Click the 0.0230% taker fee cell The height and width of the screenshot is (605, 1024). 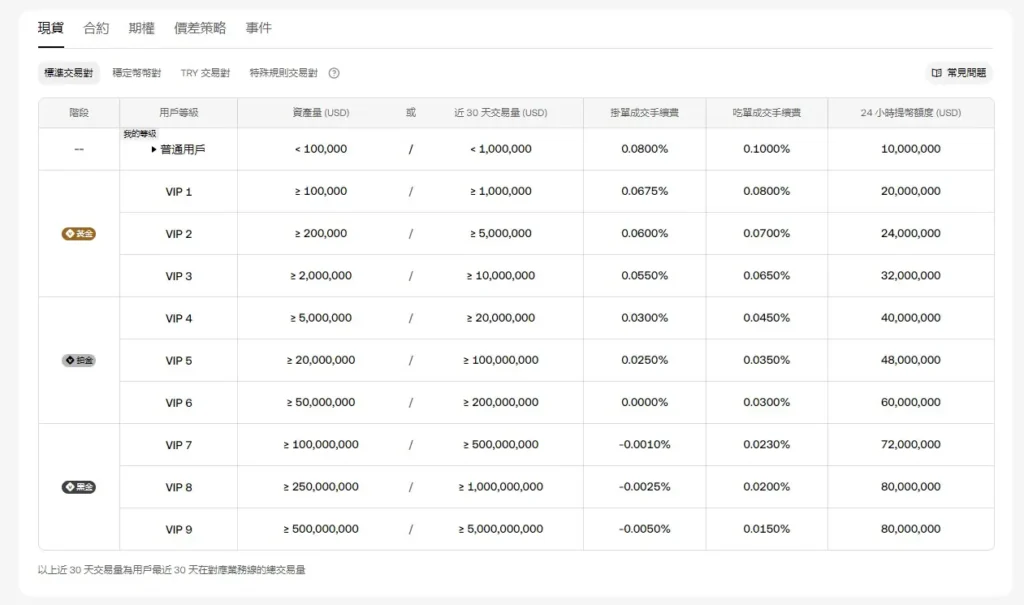click(x=767, y=445)
